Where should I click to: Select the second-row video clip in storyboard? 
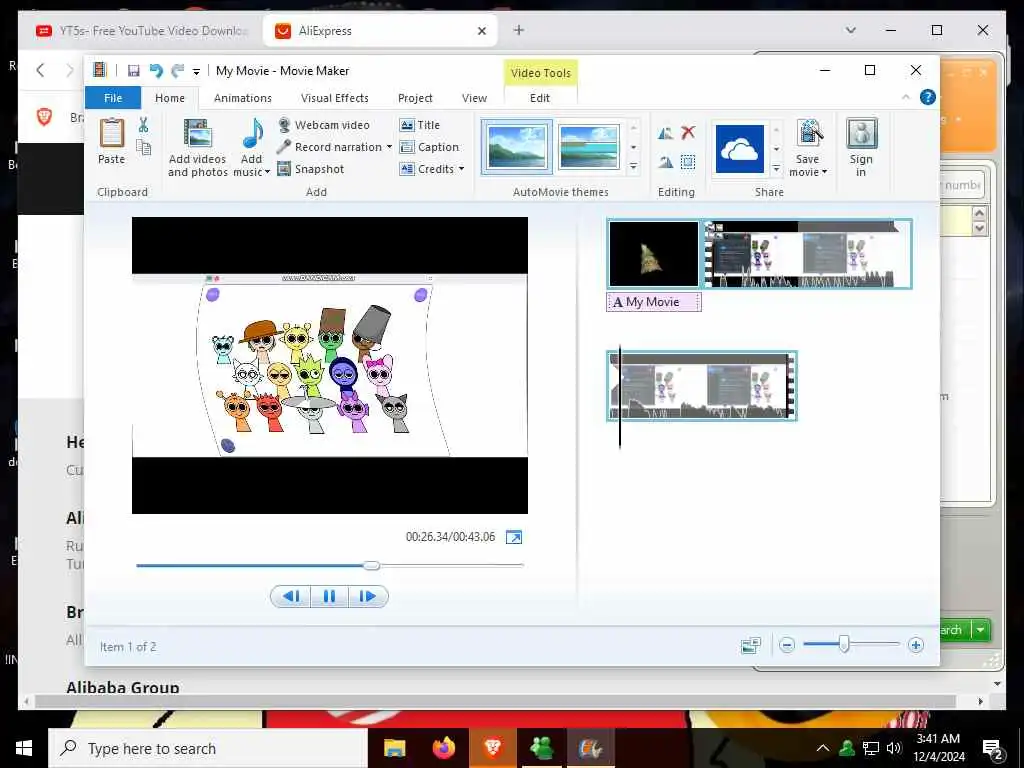click(702, 386)
